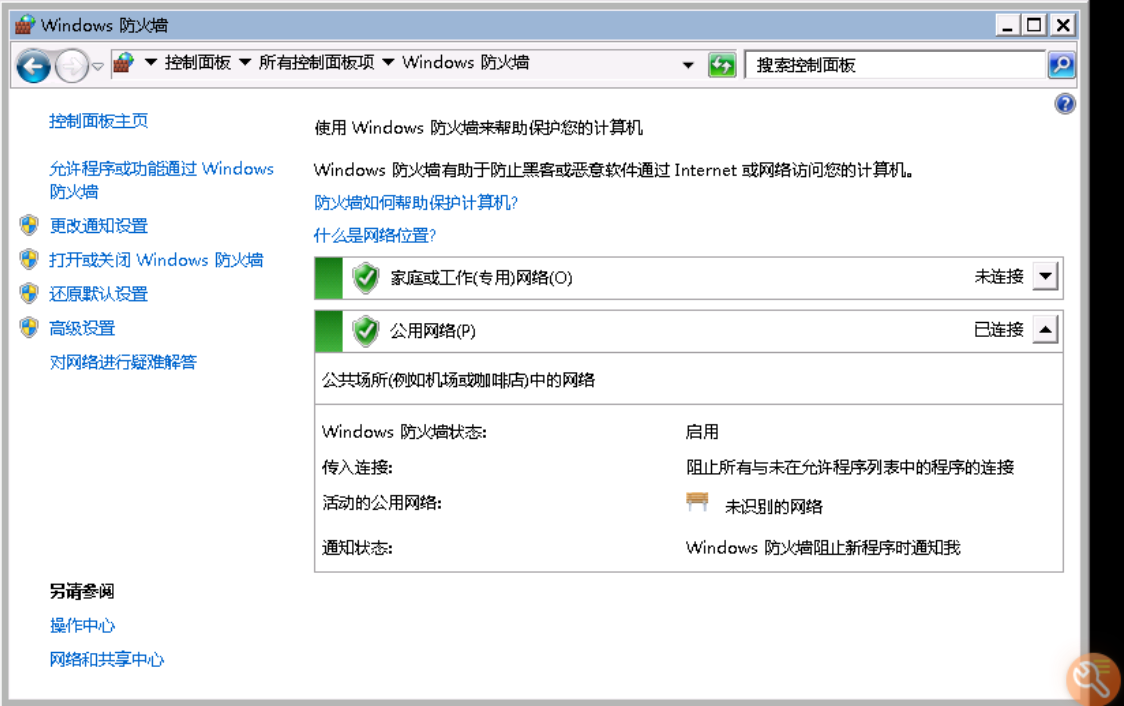Open 操作中心 link
Screen dimensions: 1124x706
(82, 625)
